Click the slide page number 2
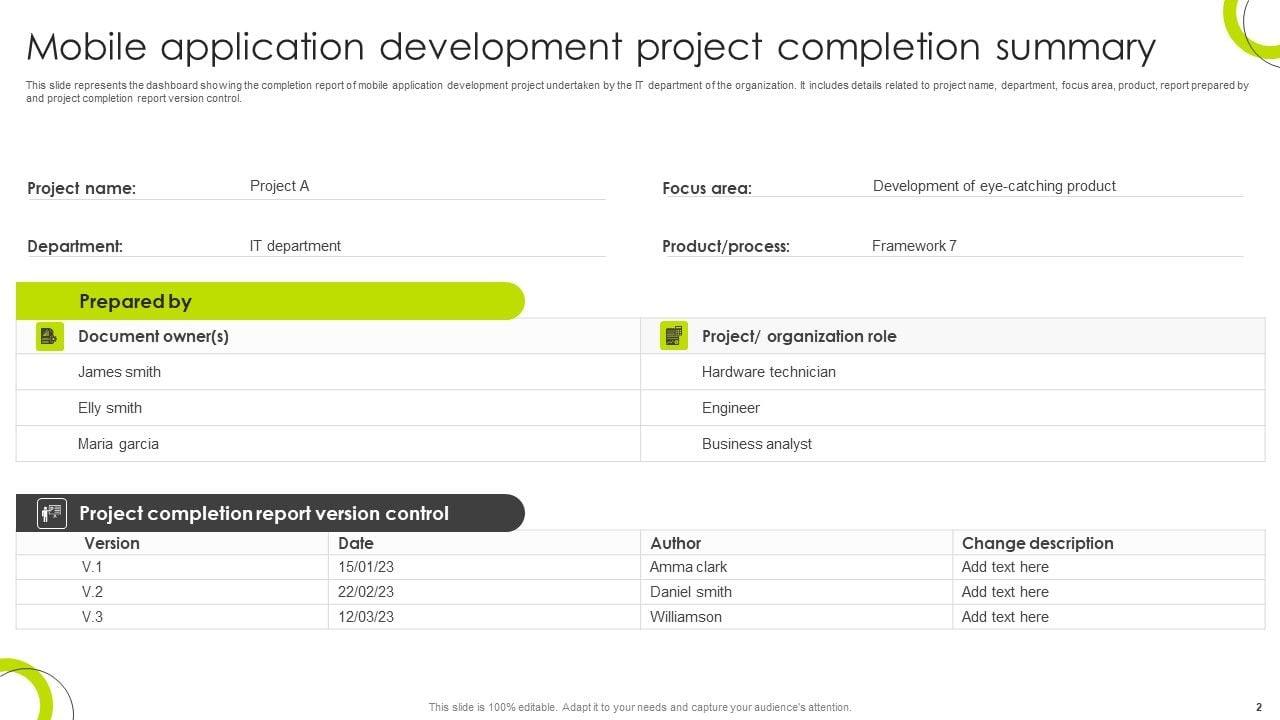Viewport: 1280px width, 720px height. pyautogui.click(x=1259, y=707)
